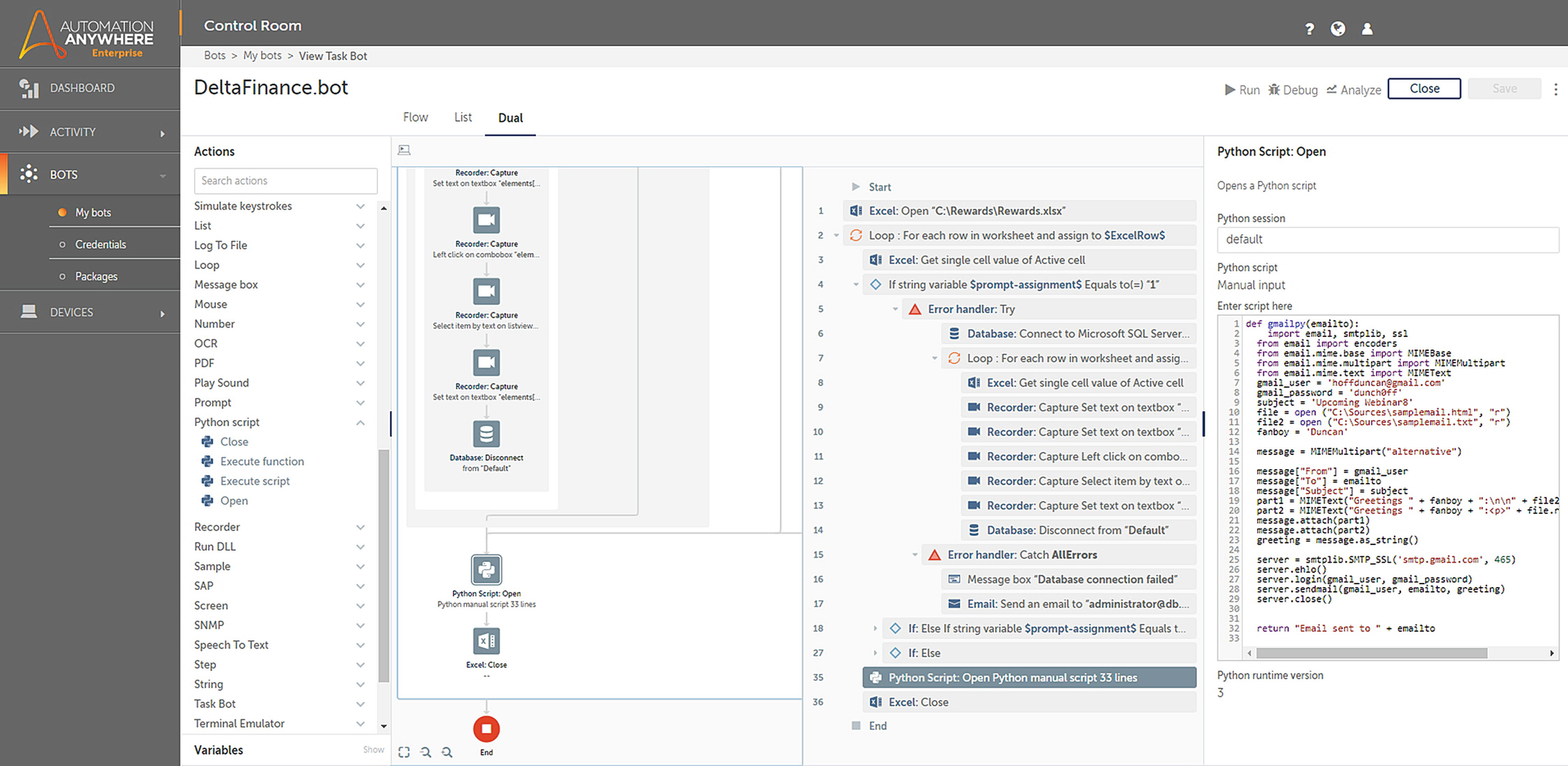Click the script editor scroll-right arrow
Screen dimensions: 1568x766
coord(1552,653)
